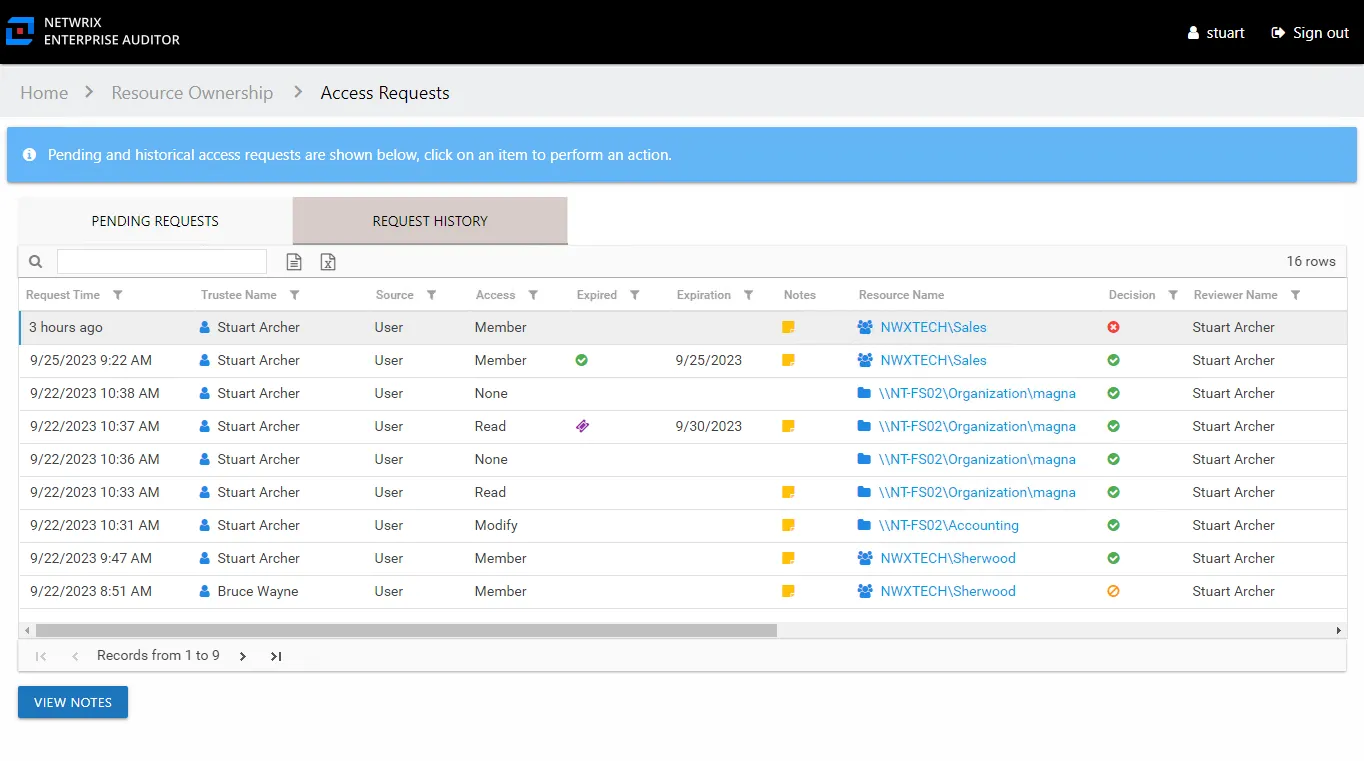This screenshot has height=761, width=1364.
Task: Click the info icon in the blue banner
Action: tap(29, 155)
